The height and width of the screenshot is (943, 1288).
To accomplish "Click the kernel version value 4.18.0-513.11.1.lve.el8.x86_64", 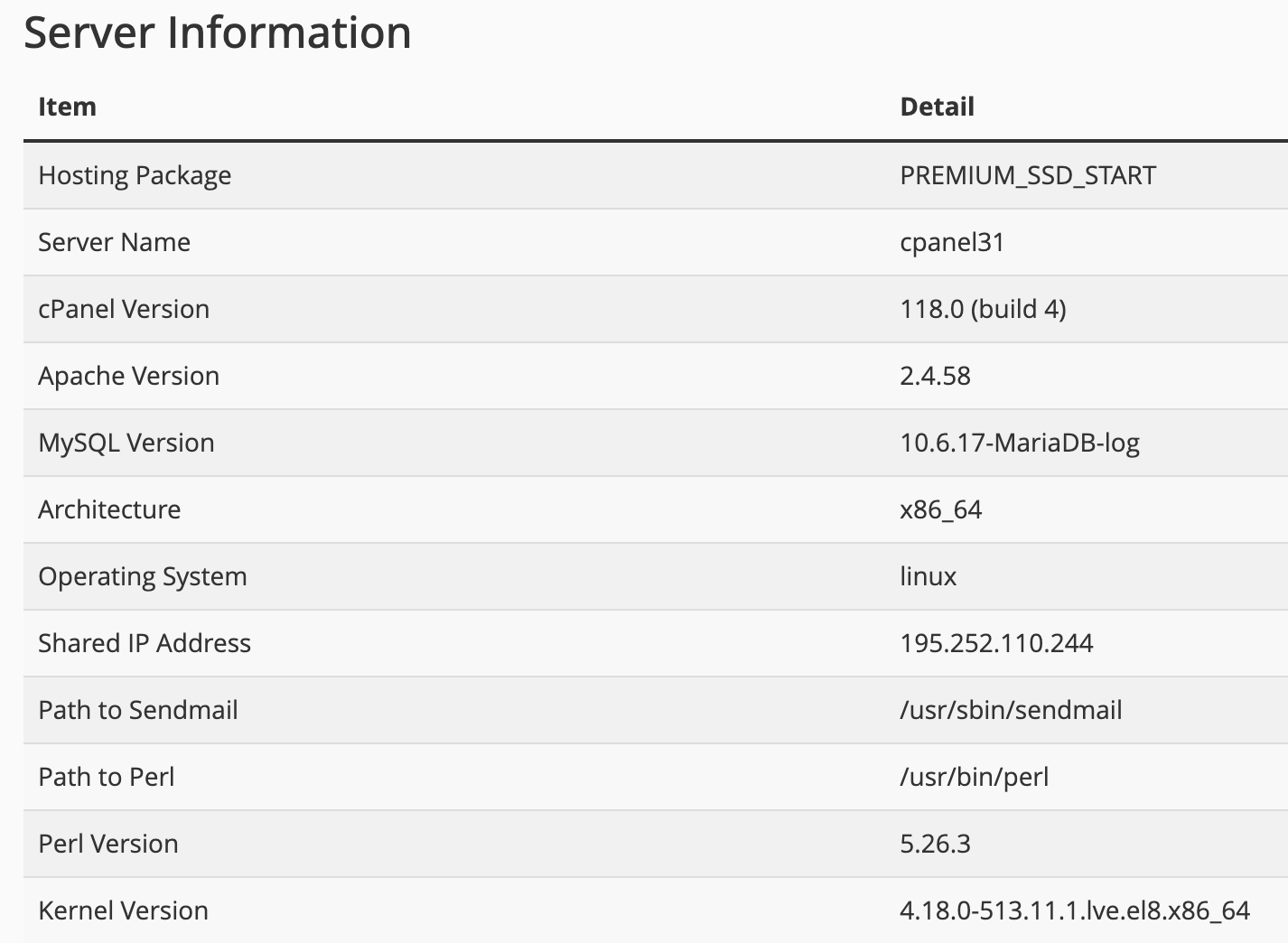I will coord(1075,910).
